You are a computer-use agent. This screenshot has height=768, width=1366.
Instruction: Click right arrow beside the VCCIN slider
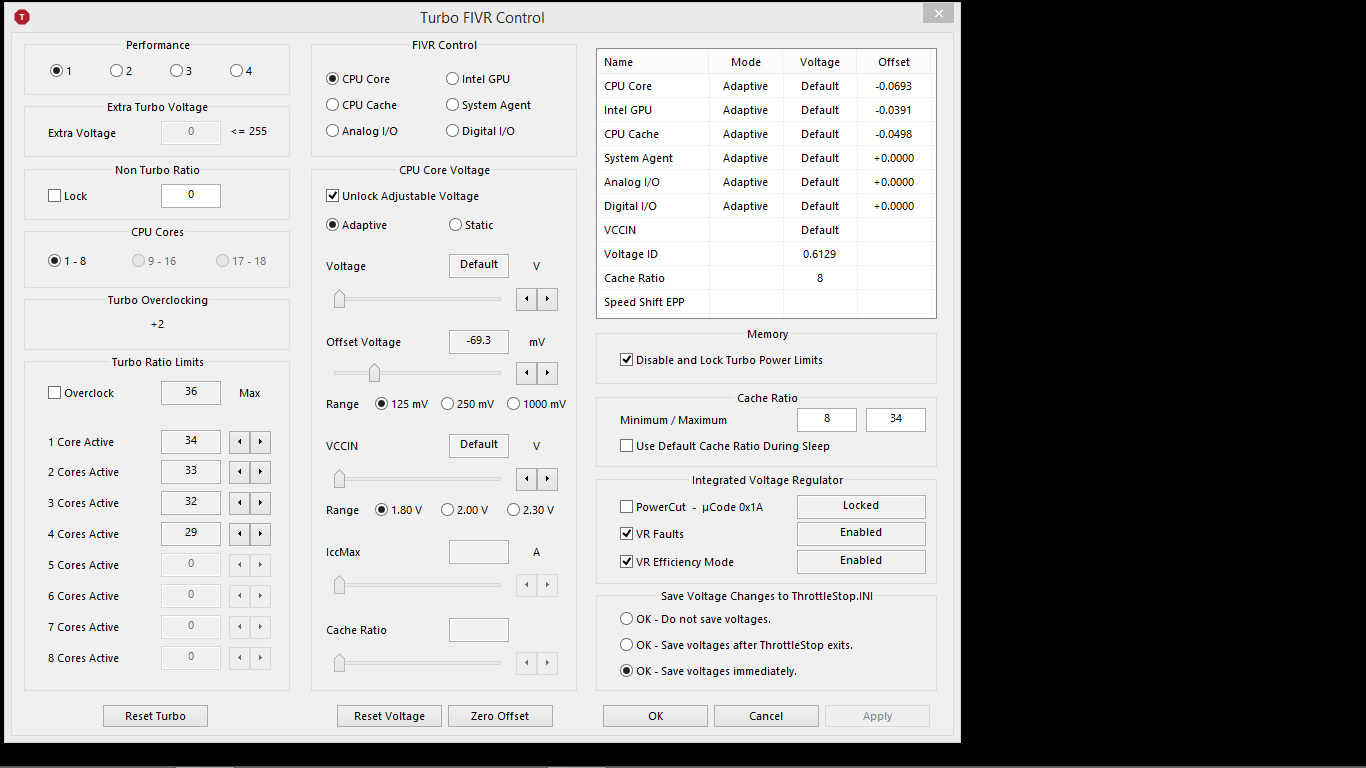(x=547, y=479)
